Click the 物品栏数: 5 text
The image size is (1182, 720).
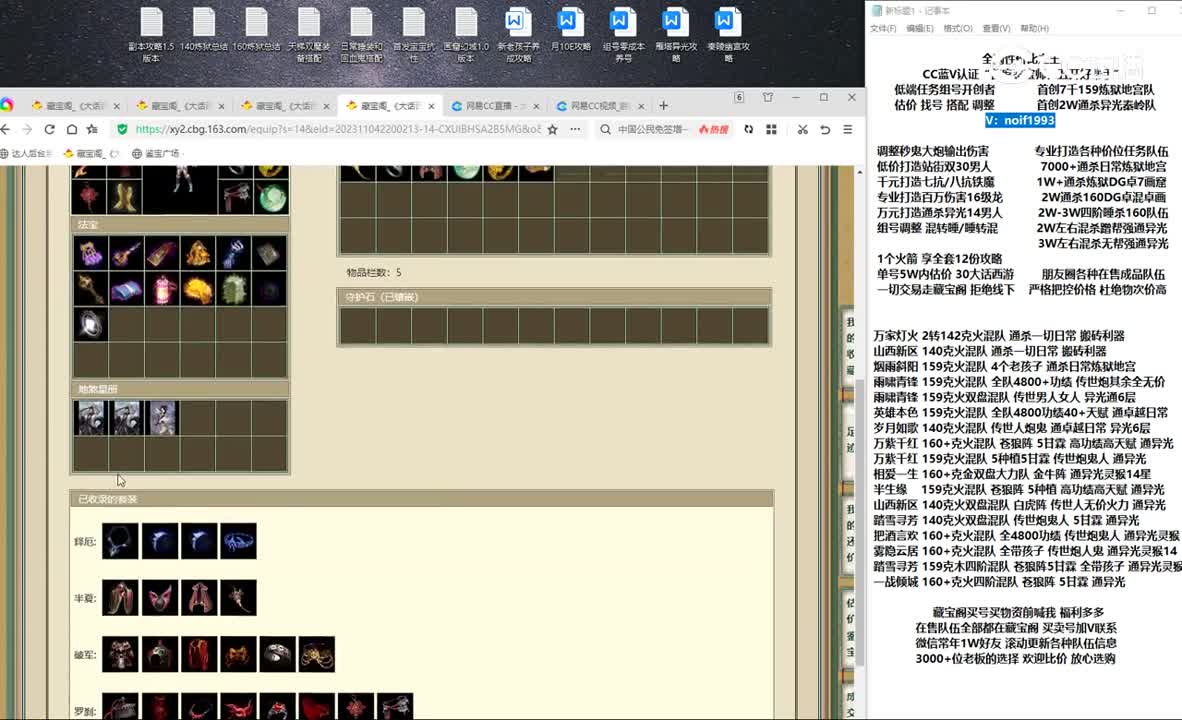[x=374, y=273]
